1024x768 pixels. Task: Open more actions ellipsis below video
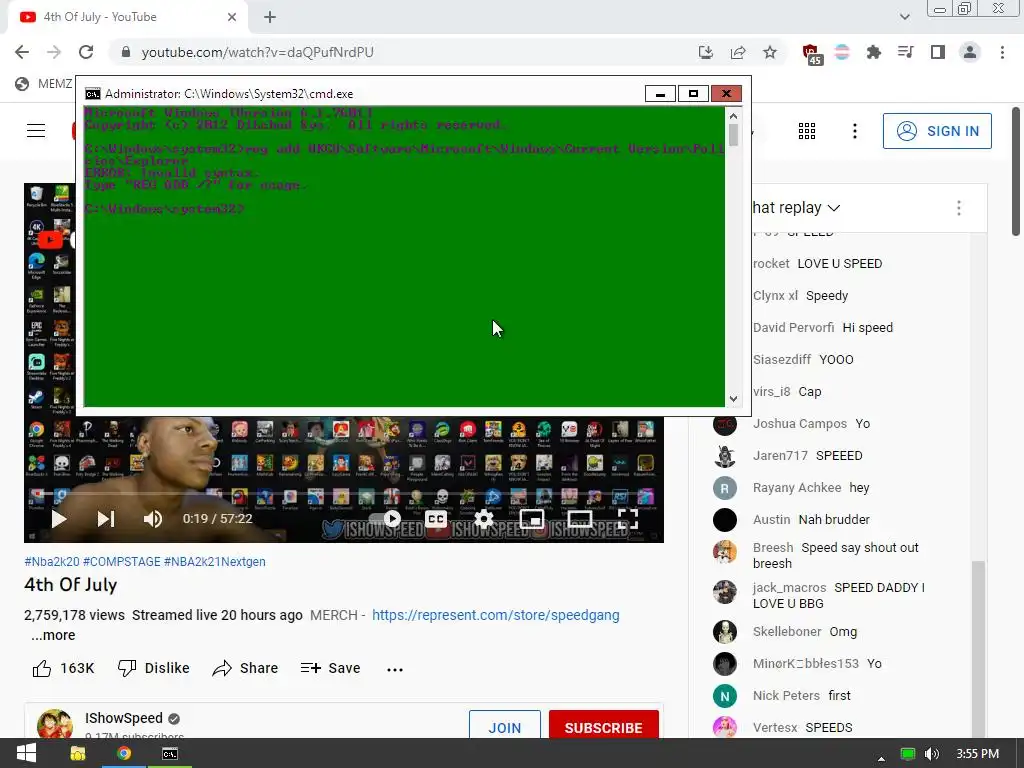click(x=394, y=669)
